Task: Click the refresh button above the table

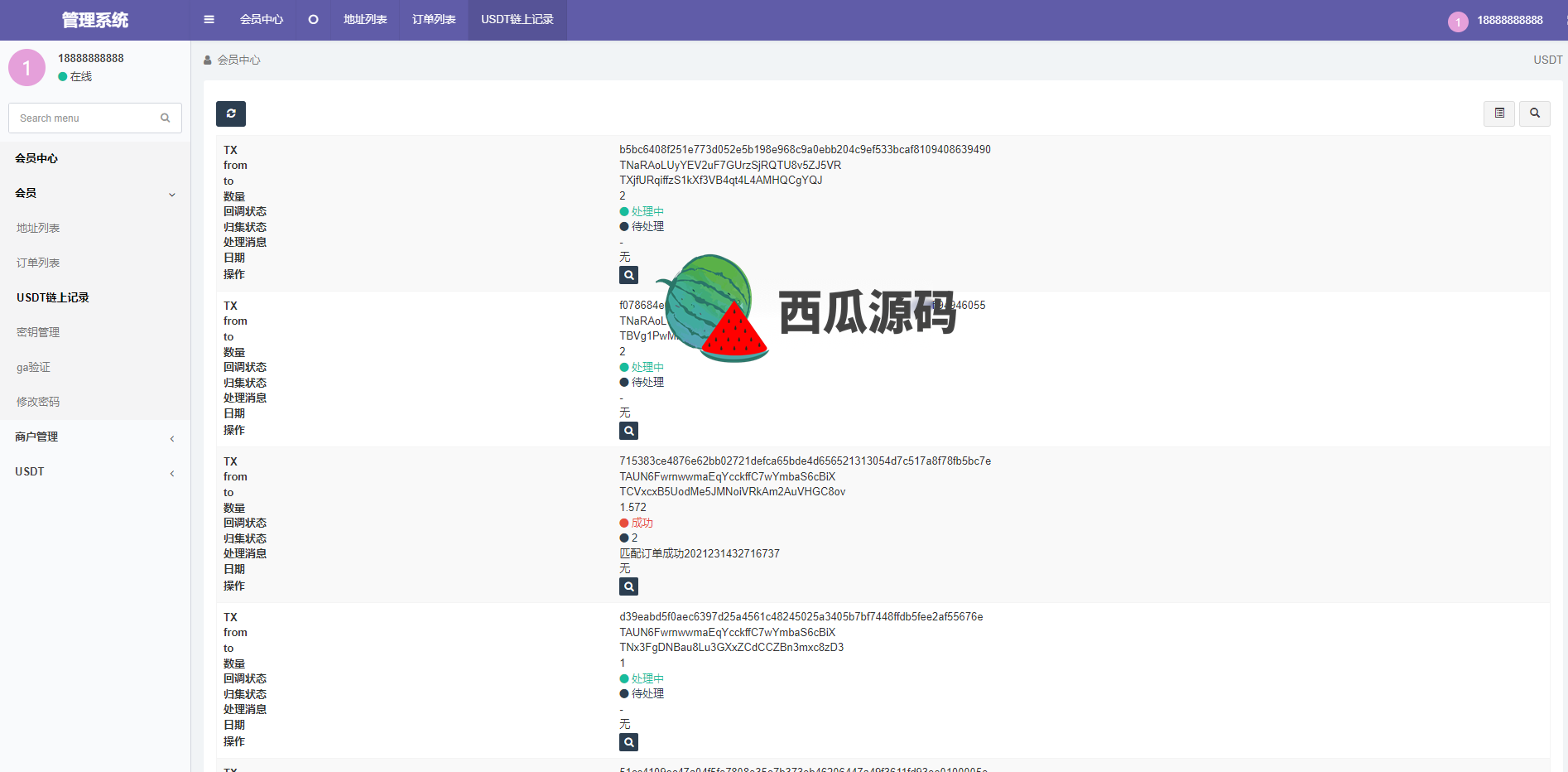Action: 231,113
